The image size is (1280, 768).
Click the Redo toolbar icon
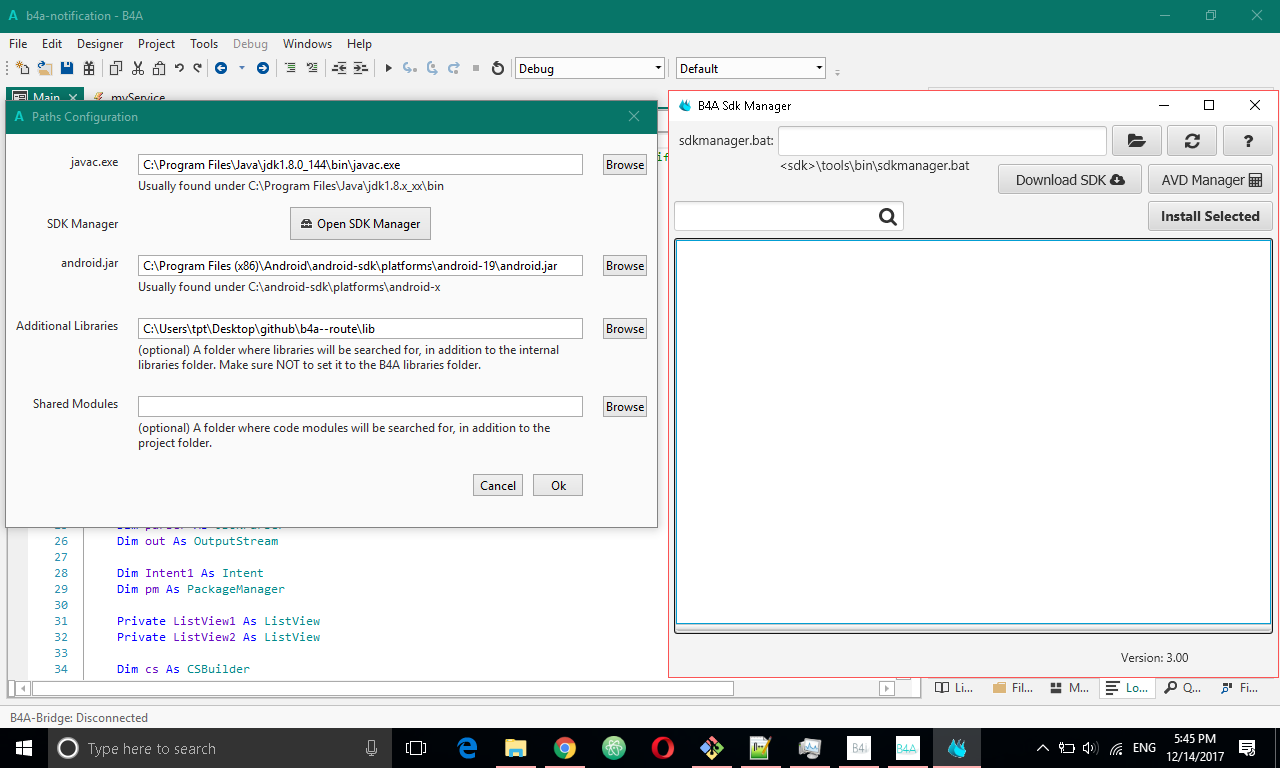(197, 68)
